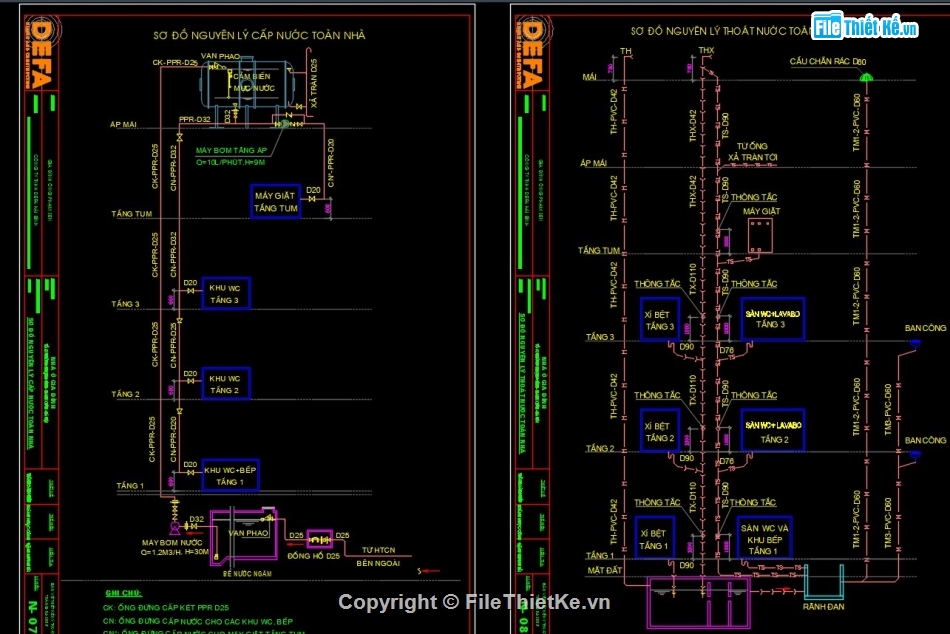Screen dimensions: 950x634
Task: Click the SƠ ĐỒ NGUYÊN LÝ CẤP NƯỚC title
Action: point(258,35)
